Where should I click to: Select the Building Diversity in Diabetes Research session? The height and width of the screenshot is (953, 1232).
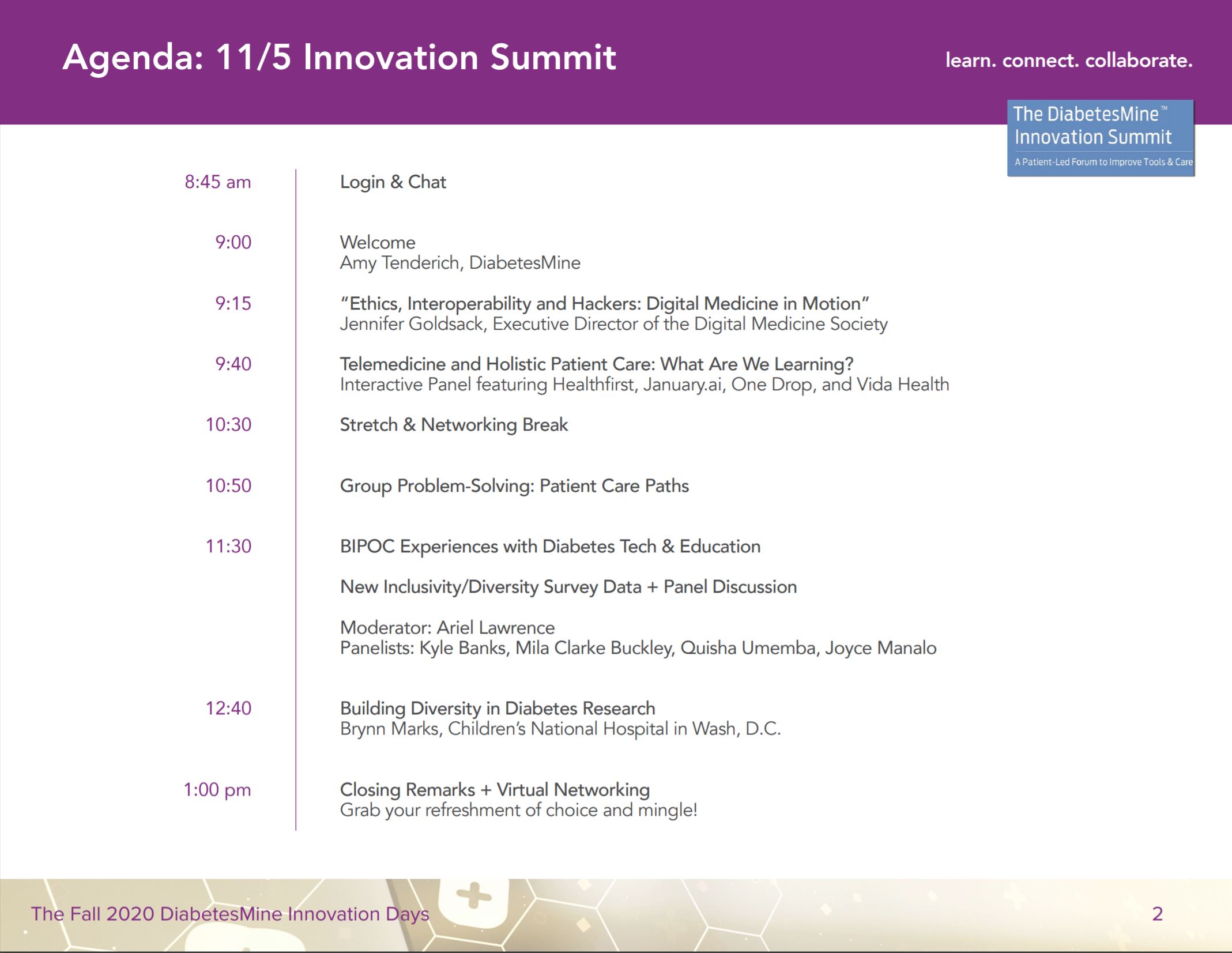[x=497, y=708]
